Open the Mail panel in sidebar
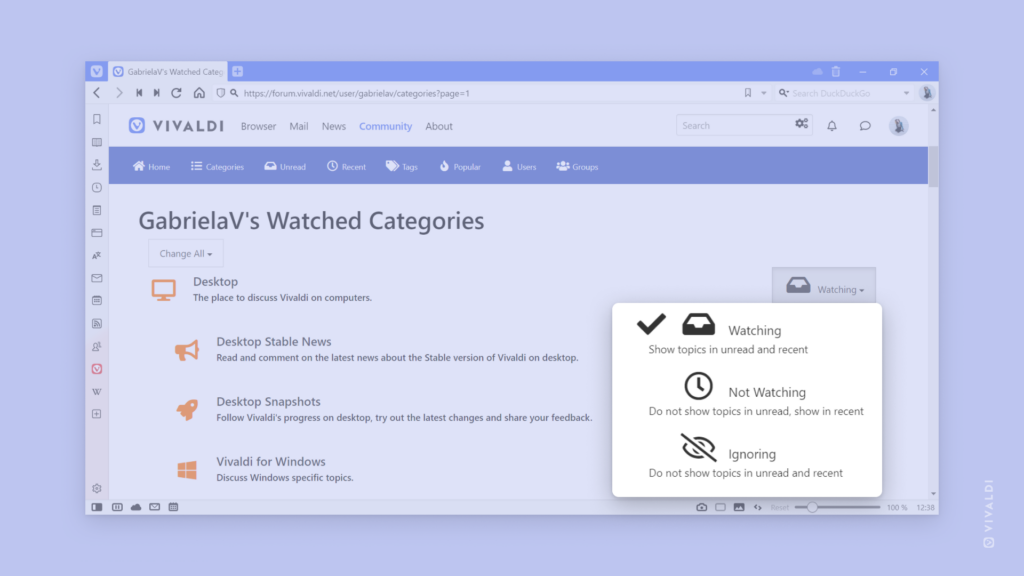The width and height of the screenshot is (1024, 576). 97,278
